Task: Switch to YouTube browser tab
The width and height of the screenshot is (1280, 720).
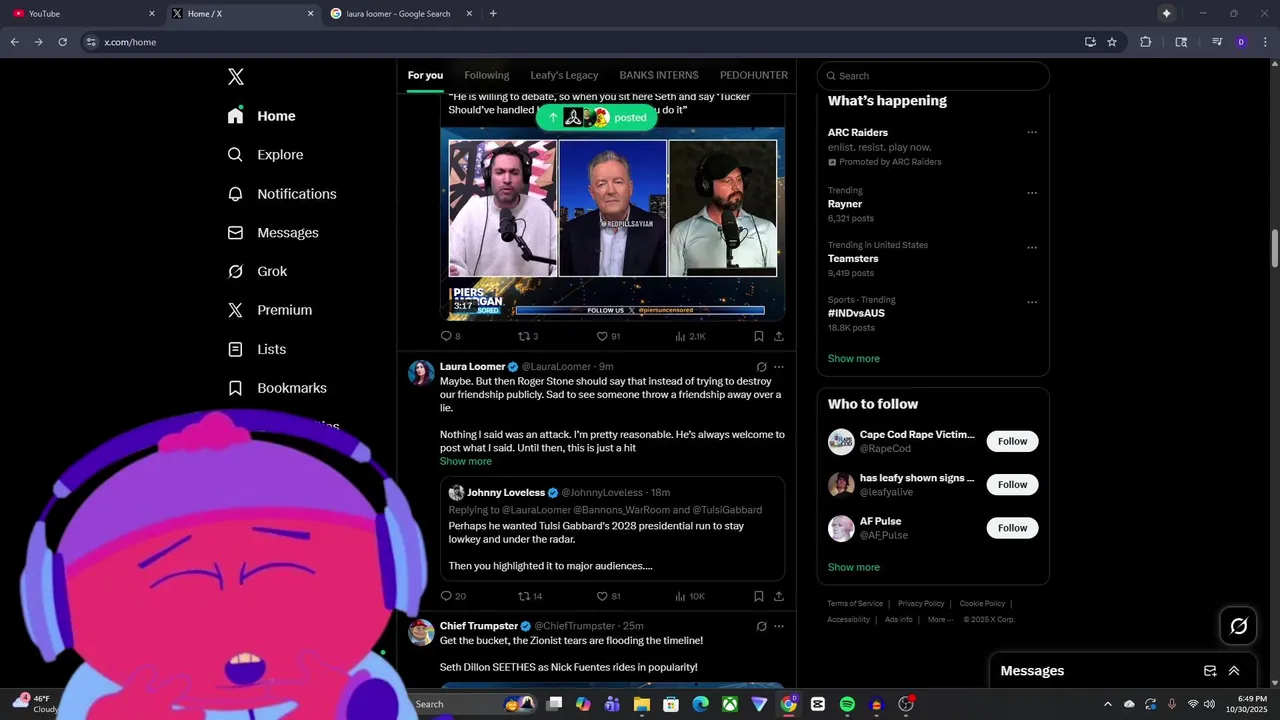Action: click(84, 13)
